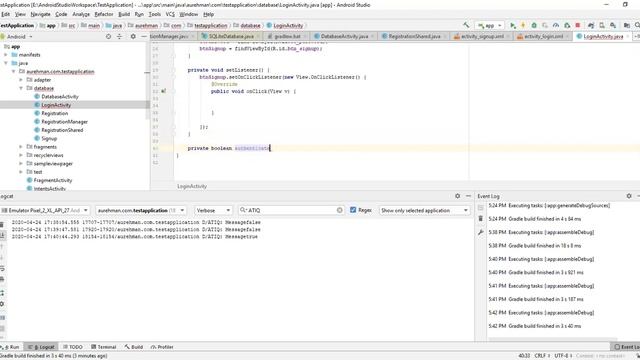This screenshot has width=640, height=360.
Task: Click the Search Everywhere magnifier icon
Action: (x=637, y=25)
